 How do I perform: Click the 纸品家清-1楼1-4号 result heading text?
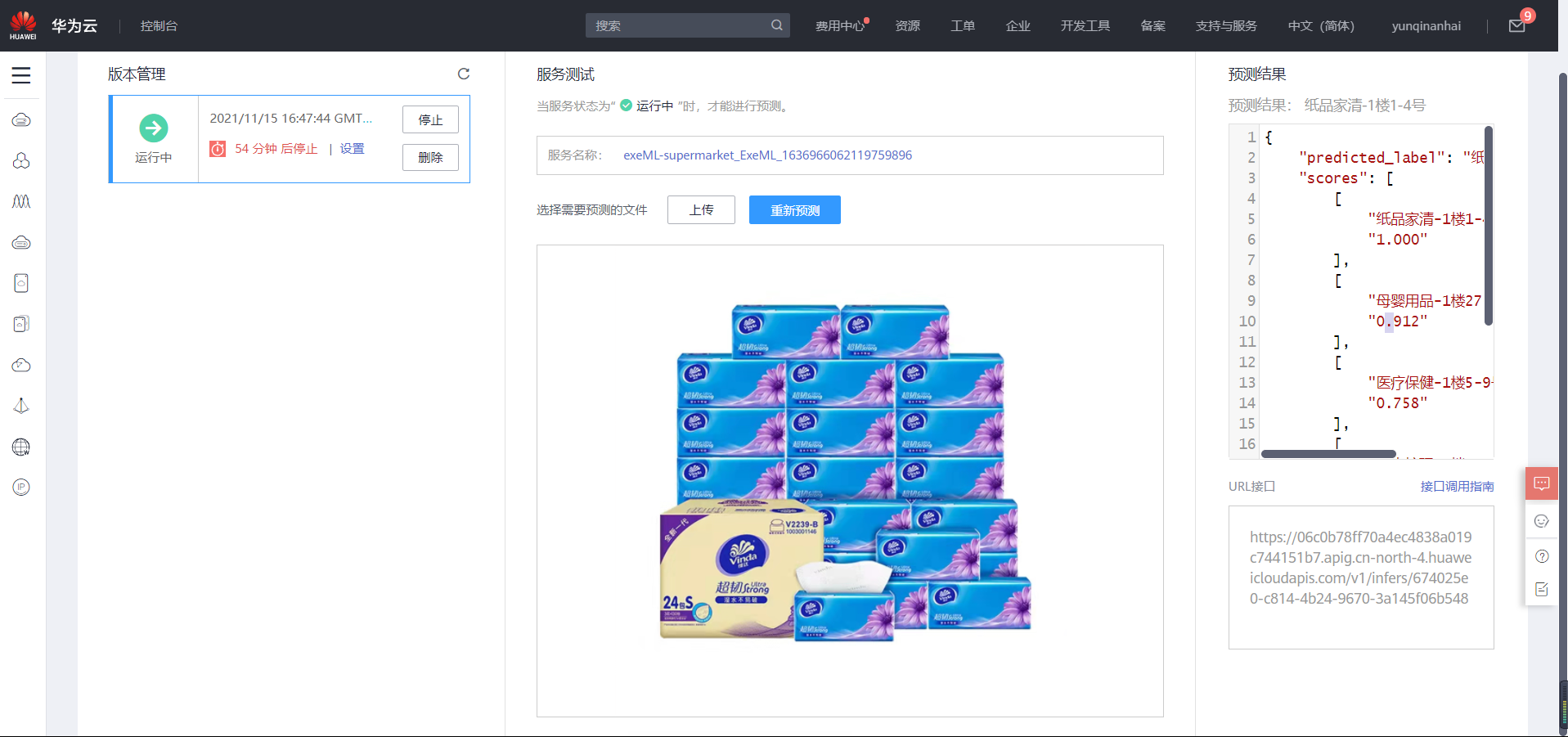pos(1364,106)
